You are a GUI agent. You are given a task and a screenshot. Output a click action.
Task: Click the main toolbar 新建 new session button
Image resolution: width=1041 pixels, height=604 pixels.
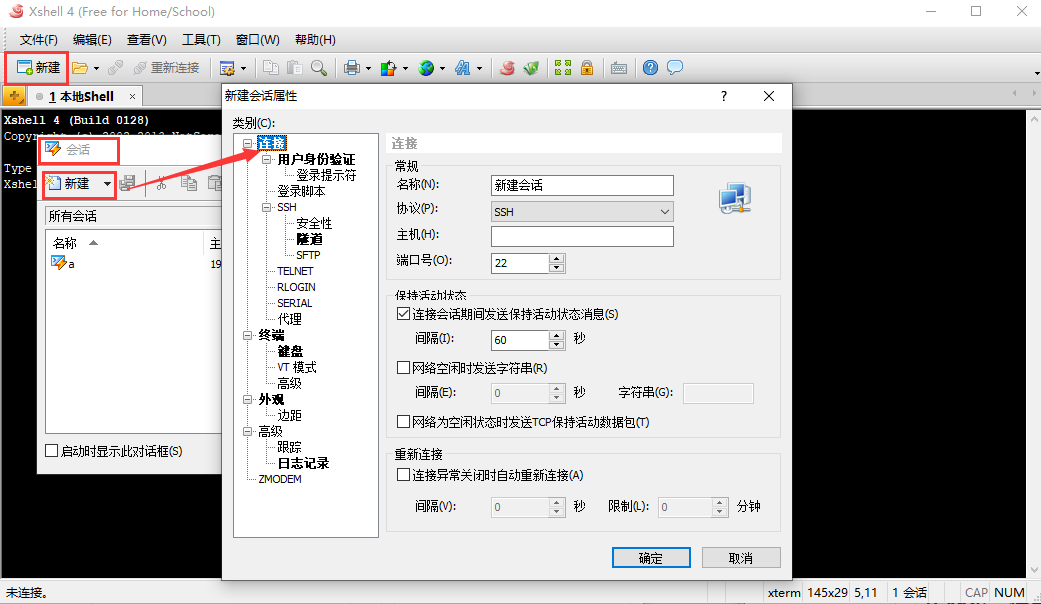[38, 68]
